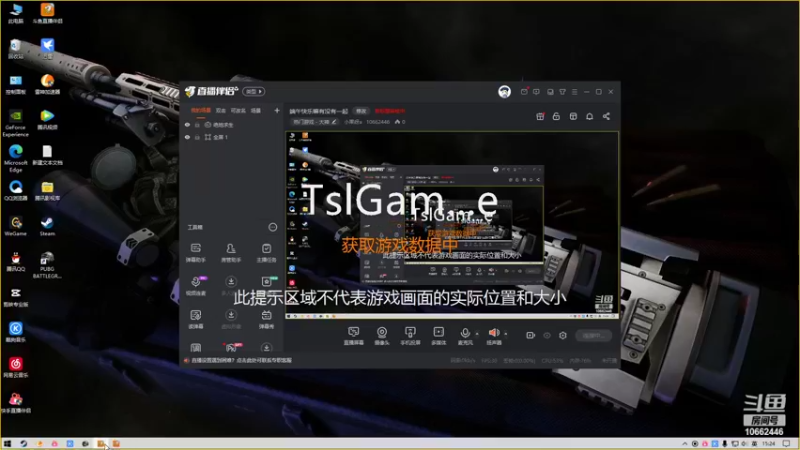Image resolution: width=800 pixels, height=450 pixels.
Task: Toggle lock on 全屏 1 source row
Action: point(197,137)
